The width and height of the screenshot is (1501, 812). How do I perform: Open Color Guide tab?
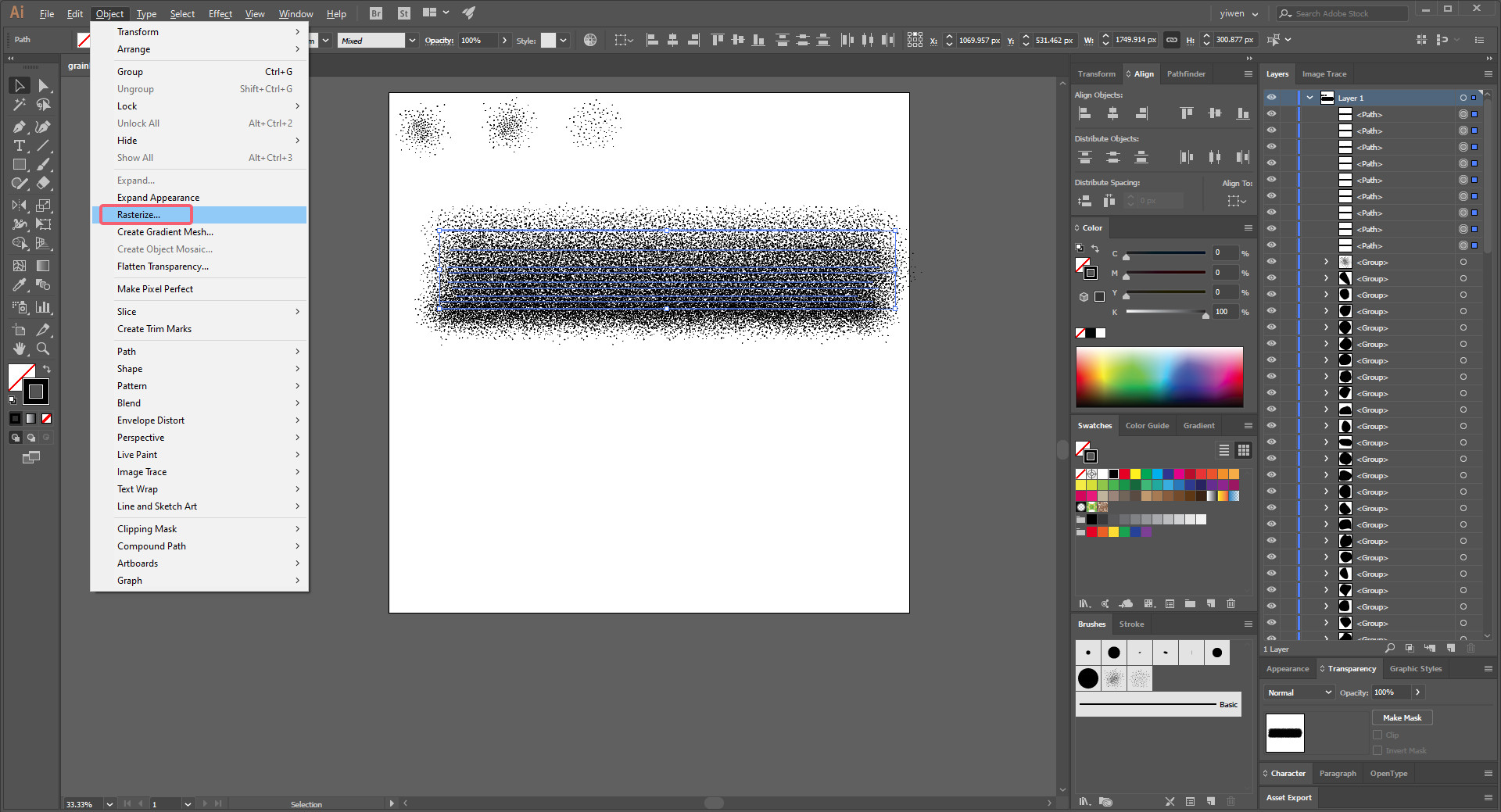coord(1147,425)
